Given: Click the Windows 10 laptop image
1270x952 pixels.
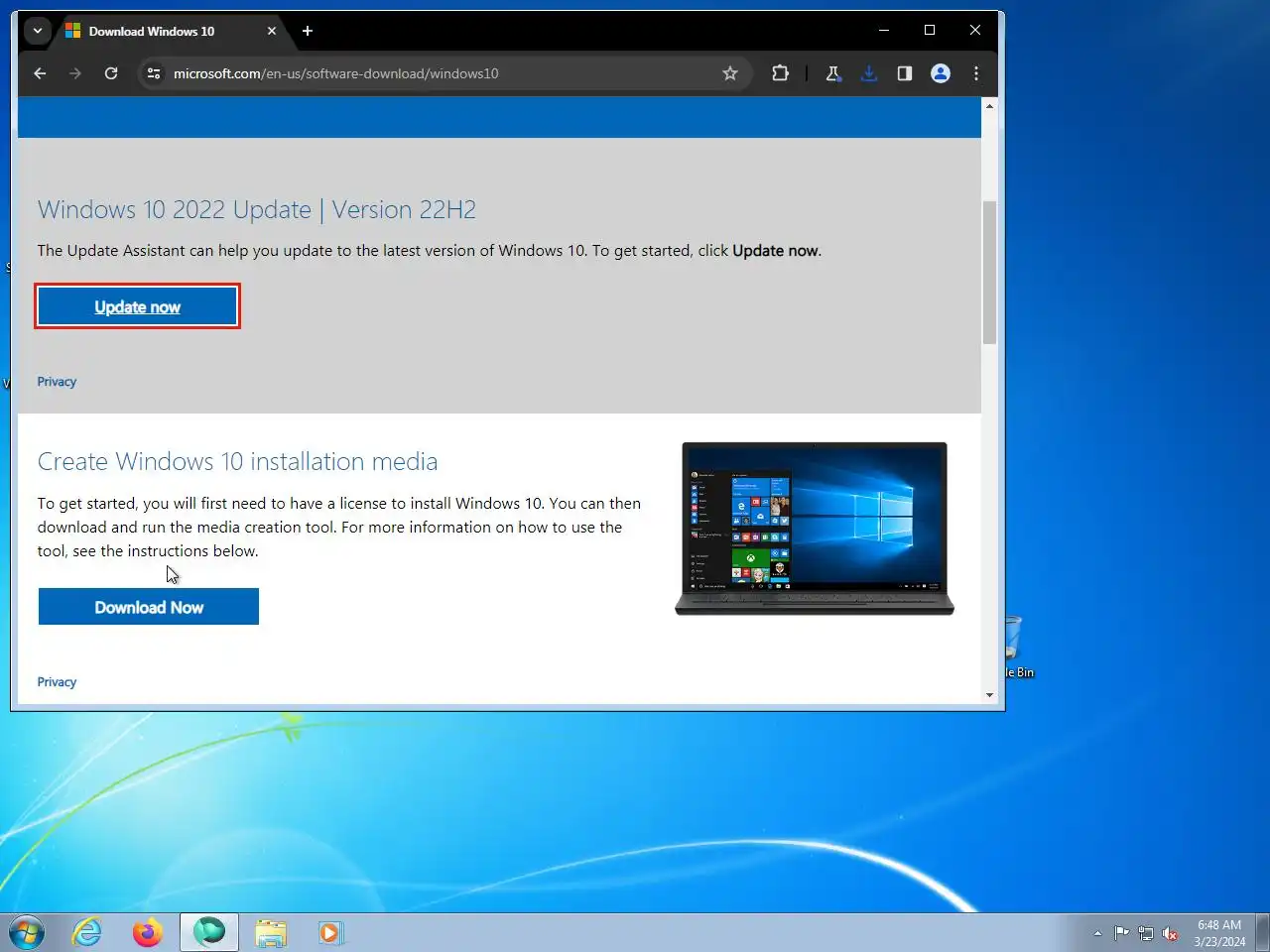Looking at the screenshot, I should 815,529.
